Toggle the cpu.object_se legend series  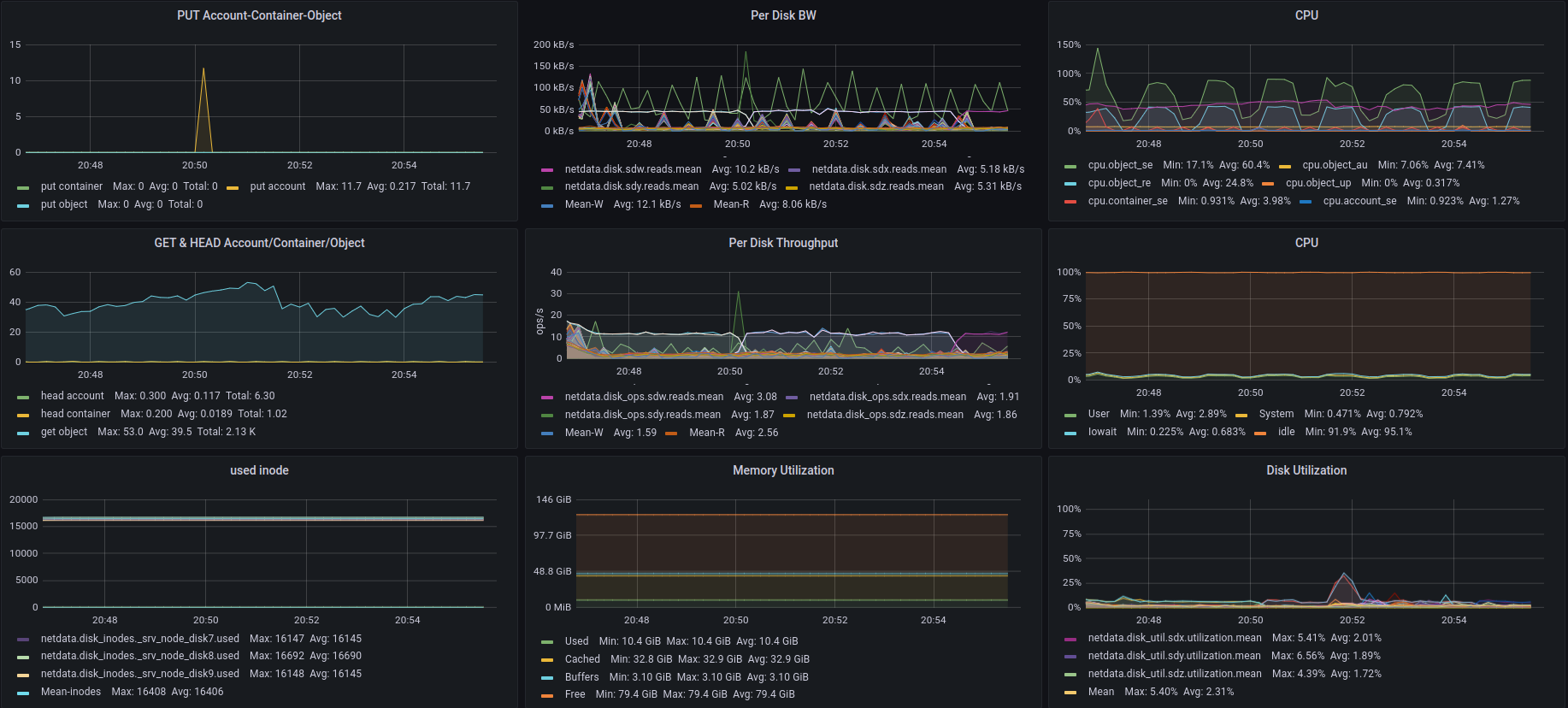(1120, 165)
